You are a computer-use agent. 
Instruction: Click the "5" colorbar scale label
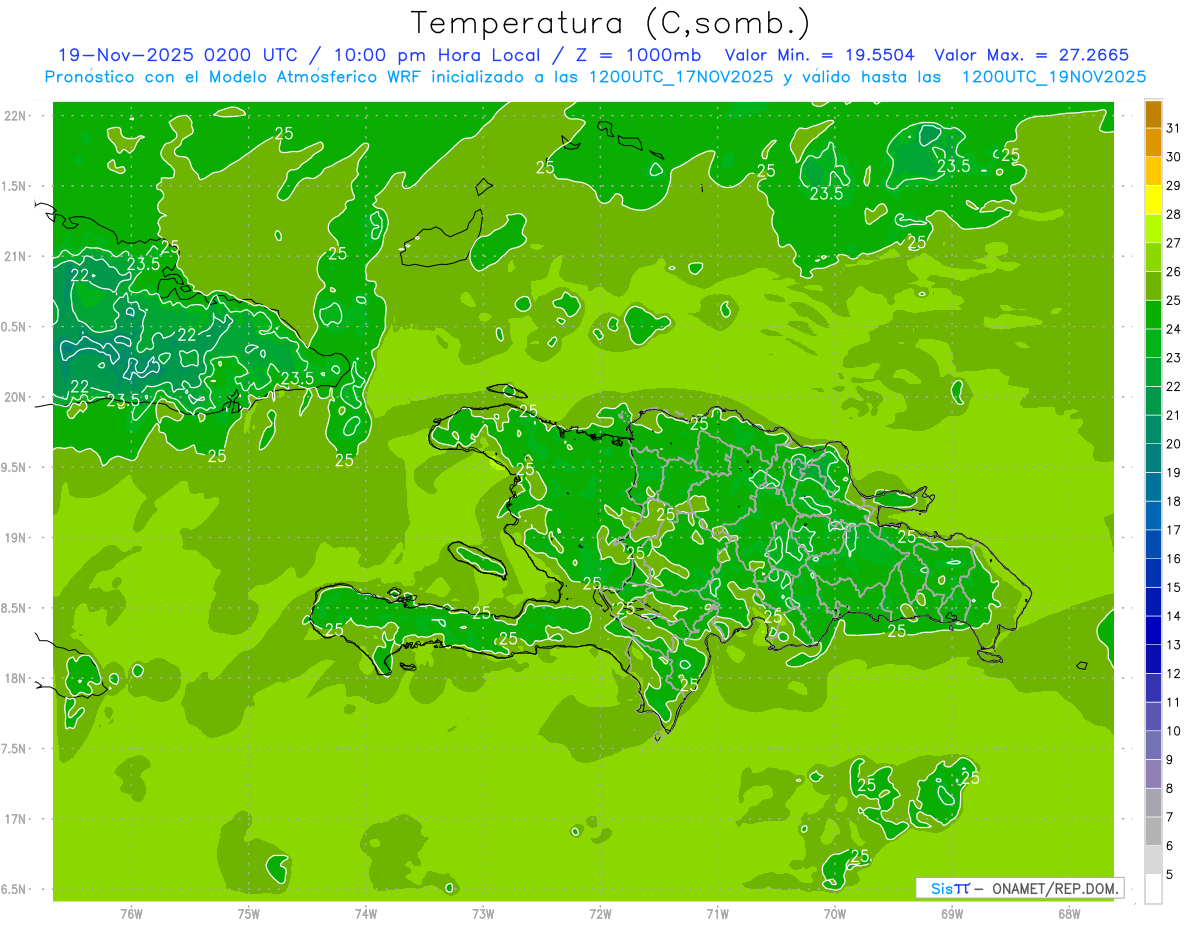(x=1170, y=875)
